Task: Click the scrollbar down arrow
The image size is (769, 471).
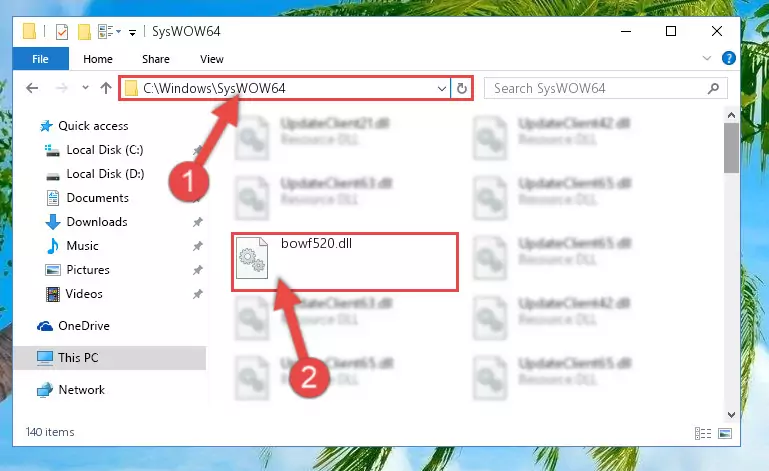Action: click(731, 415)
